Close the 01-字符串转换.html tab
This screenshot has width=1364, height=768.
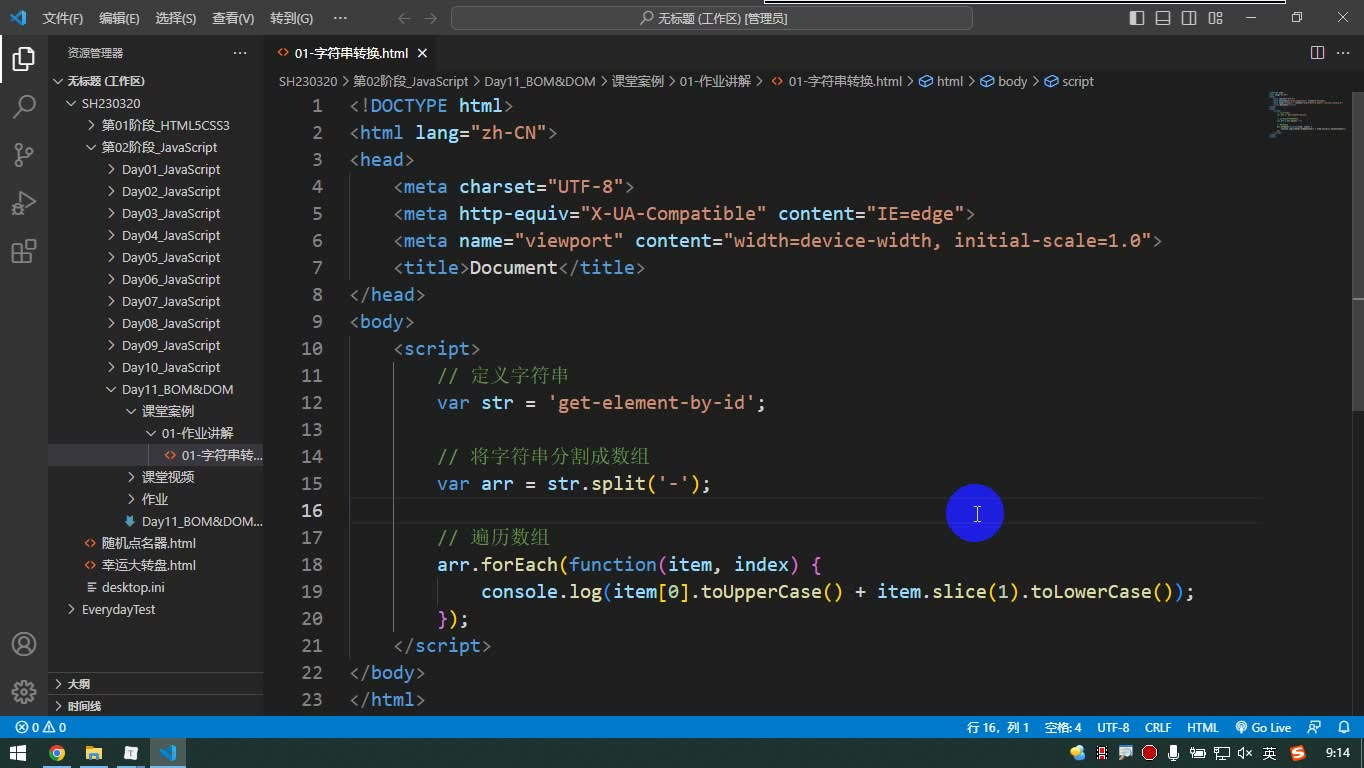[x=423, y=54]
